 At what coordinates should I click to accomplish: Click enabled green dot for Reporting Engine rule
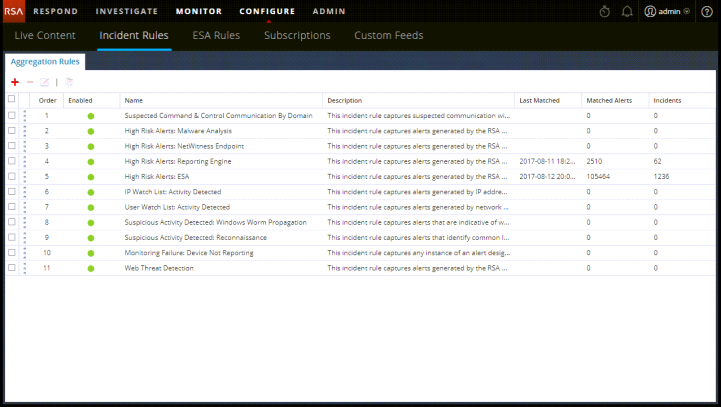click(90, 161)
